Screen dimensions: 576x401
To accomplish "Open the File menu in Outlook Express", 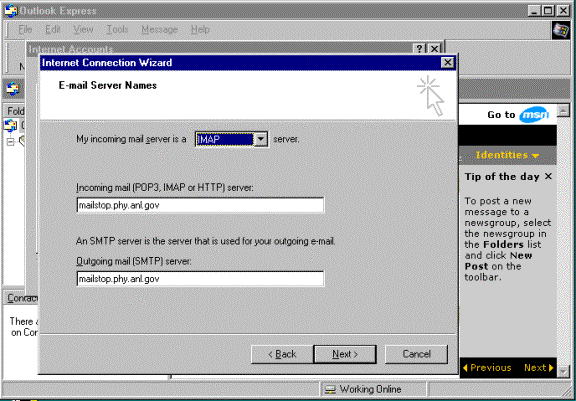I will [x=25, y=29].
